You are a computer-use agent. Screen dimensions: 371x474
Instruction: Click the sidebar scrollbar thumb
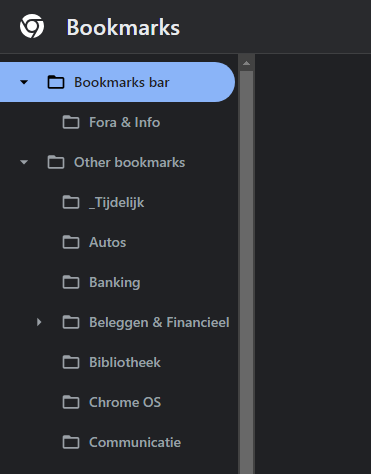246,272
